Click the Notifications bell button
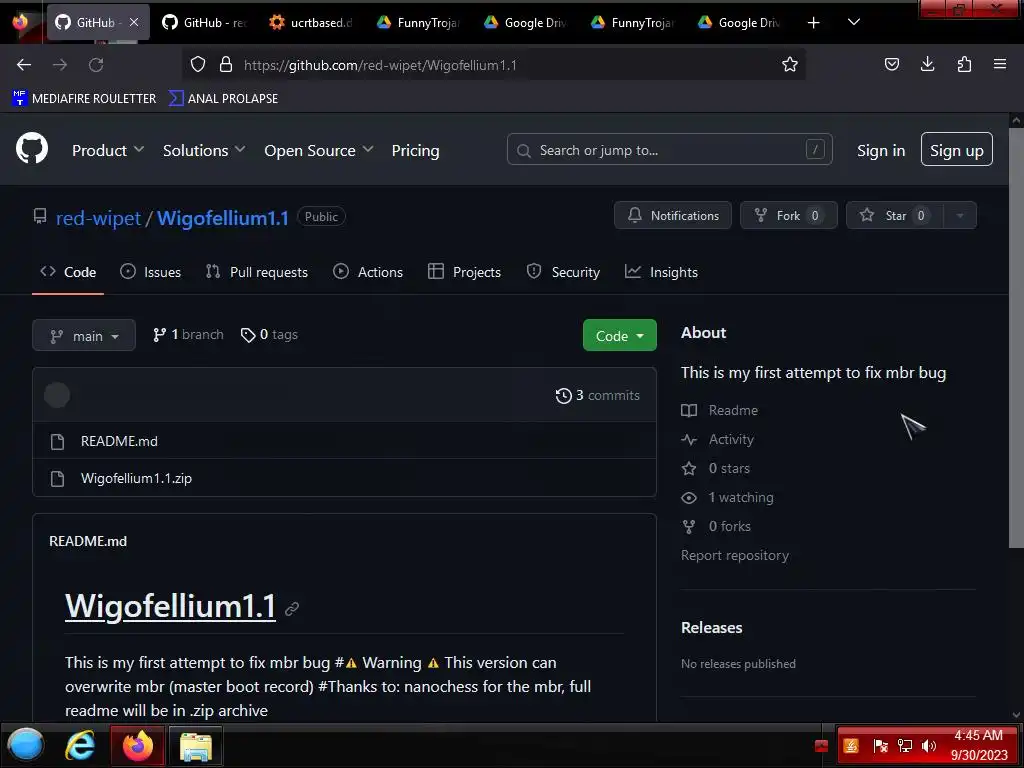 (x=673, y=216)
